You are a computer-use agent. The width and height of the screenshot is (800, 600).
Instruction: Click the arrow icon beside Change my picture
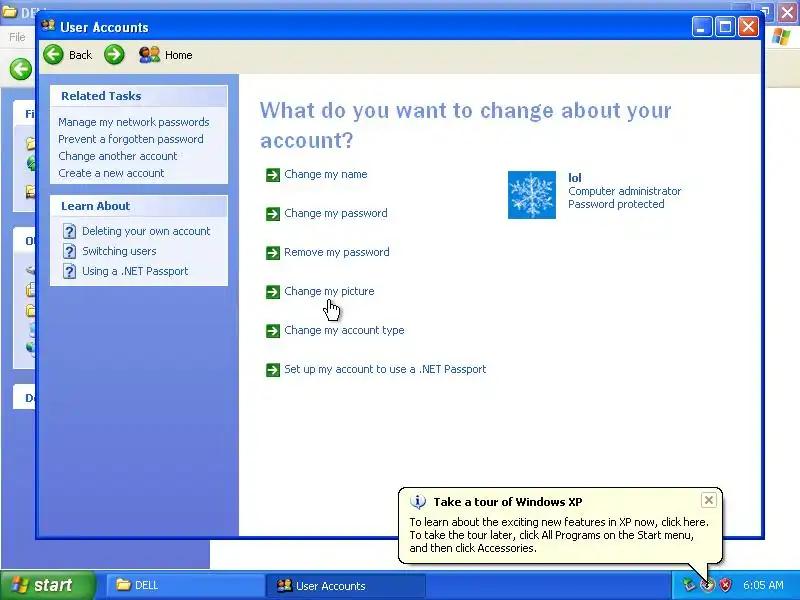coord(273,292)
